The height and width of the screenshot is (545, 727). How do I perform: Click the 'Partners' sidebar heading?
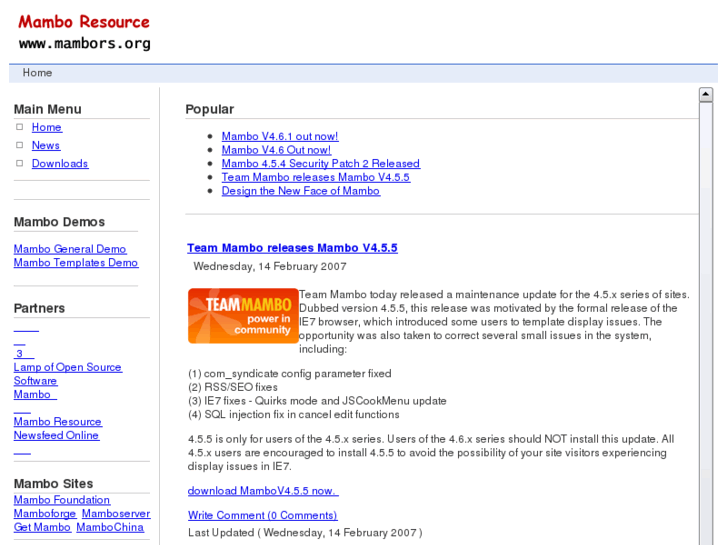pyautogui.click(x=39, y=308)
